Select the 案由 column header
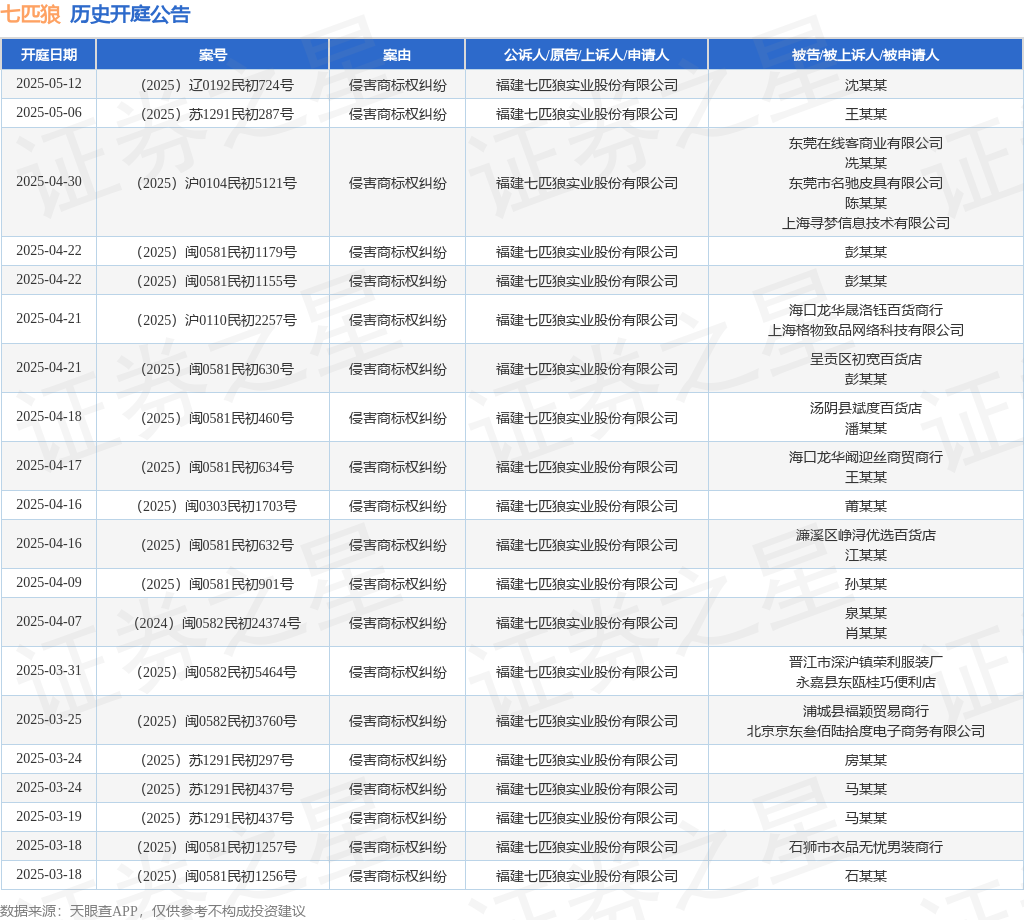This screenshot has height=920, width=1024. point(397,55)
